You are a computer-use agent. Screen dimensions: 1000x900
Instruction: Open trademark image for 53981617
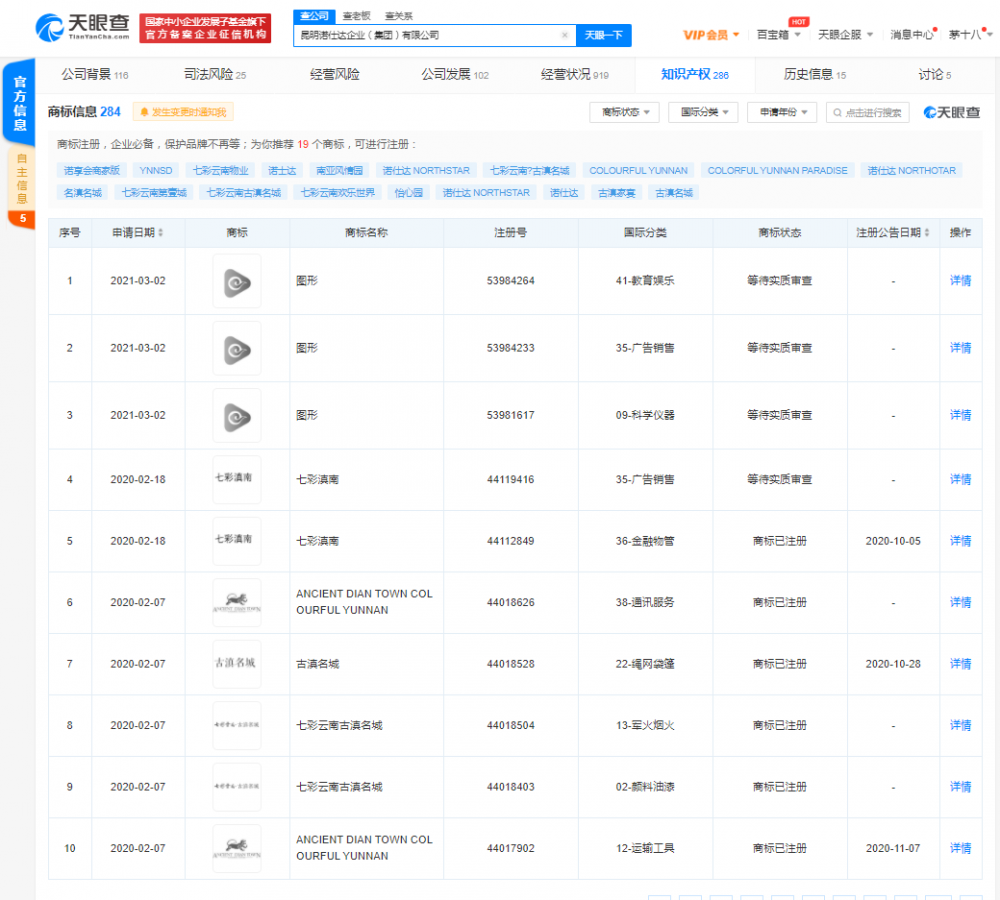237,416
